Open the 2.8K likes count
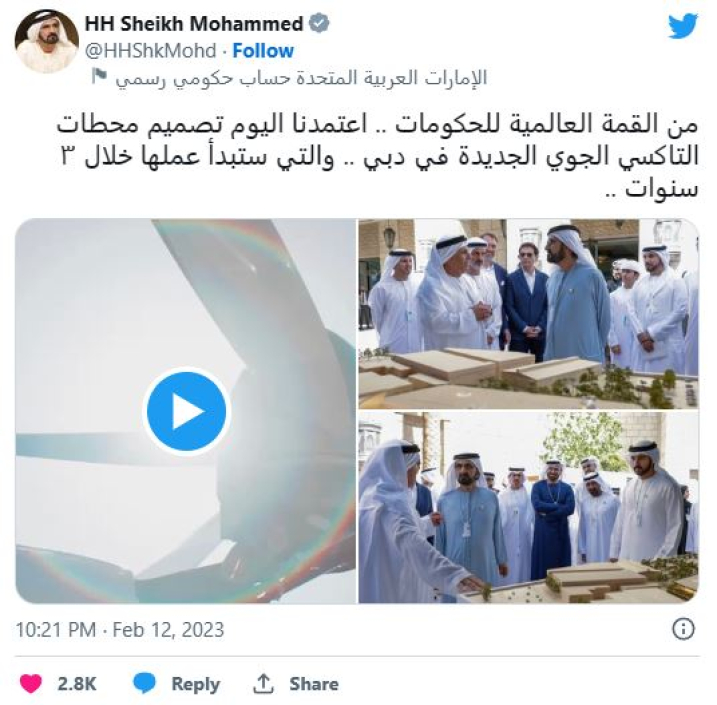The height and width of the screenshot is (705, 717). pyautogui.click(x=77, y=684)
